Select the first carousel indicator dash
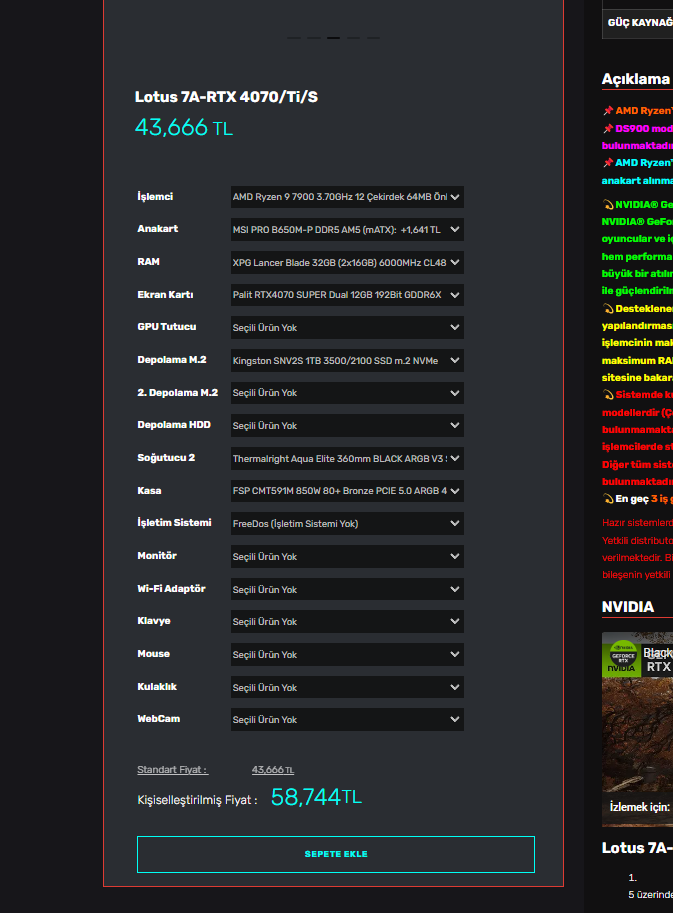Screen dimensions: 673x913 point(294,38)
